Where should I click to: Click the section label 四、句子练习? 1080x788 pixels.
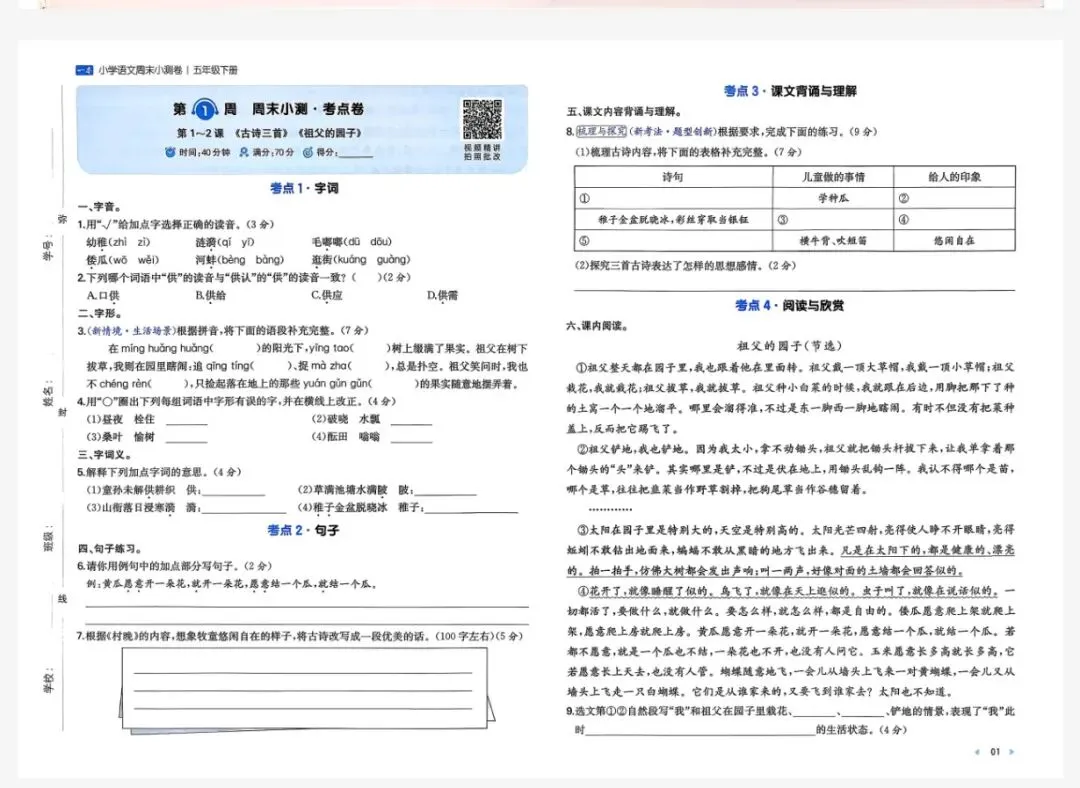click(110, 549)
